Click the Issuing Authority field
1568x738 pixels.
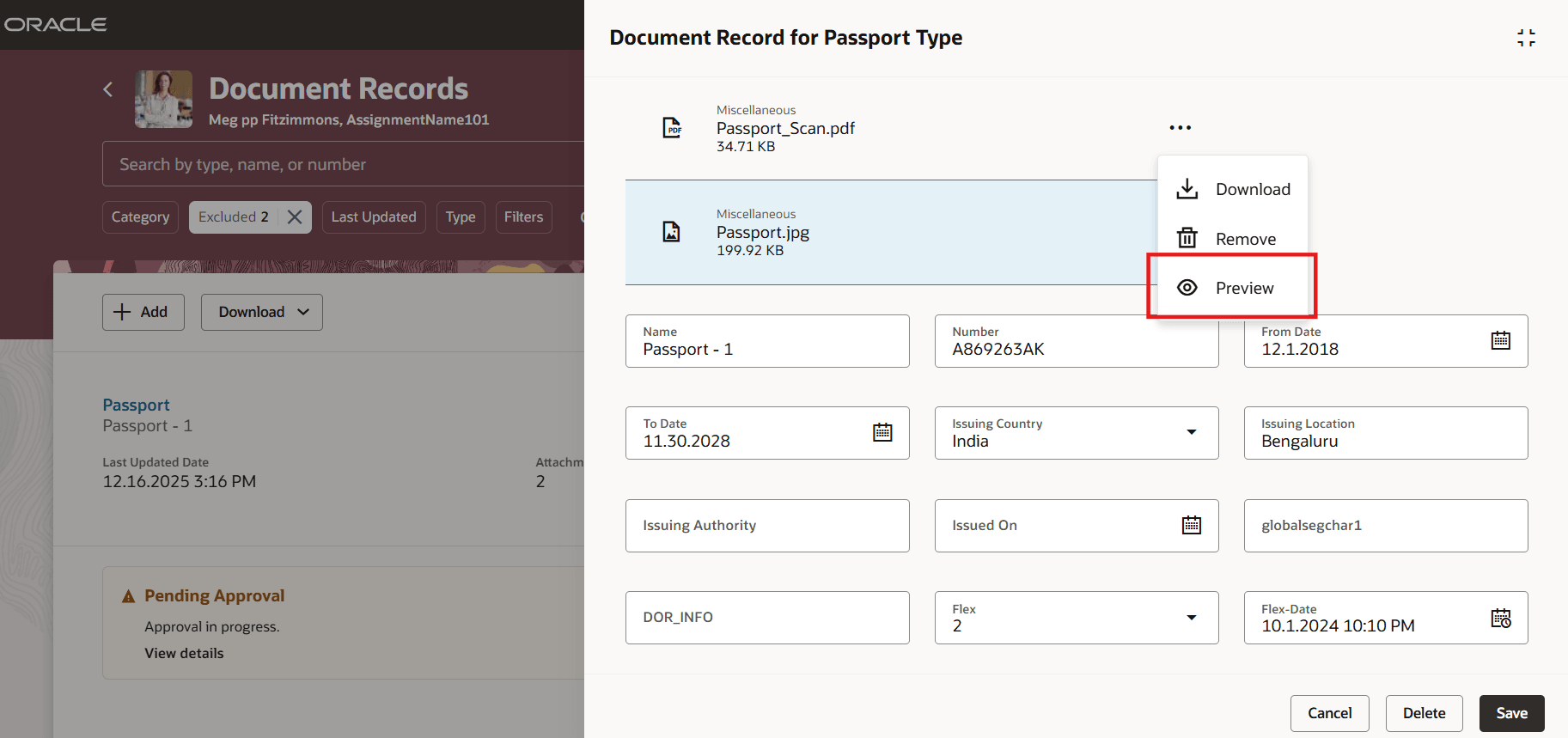767,526
